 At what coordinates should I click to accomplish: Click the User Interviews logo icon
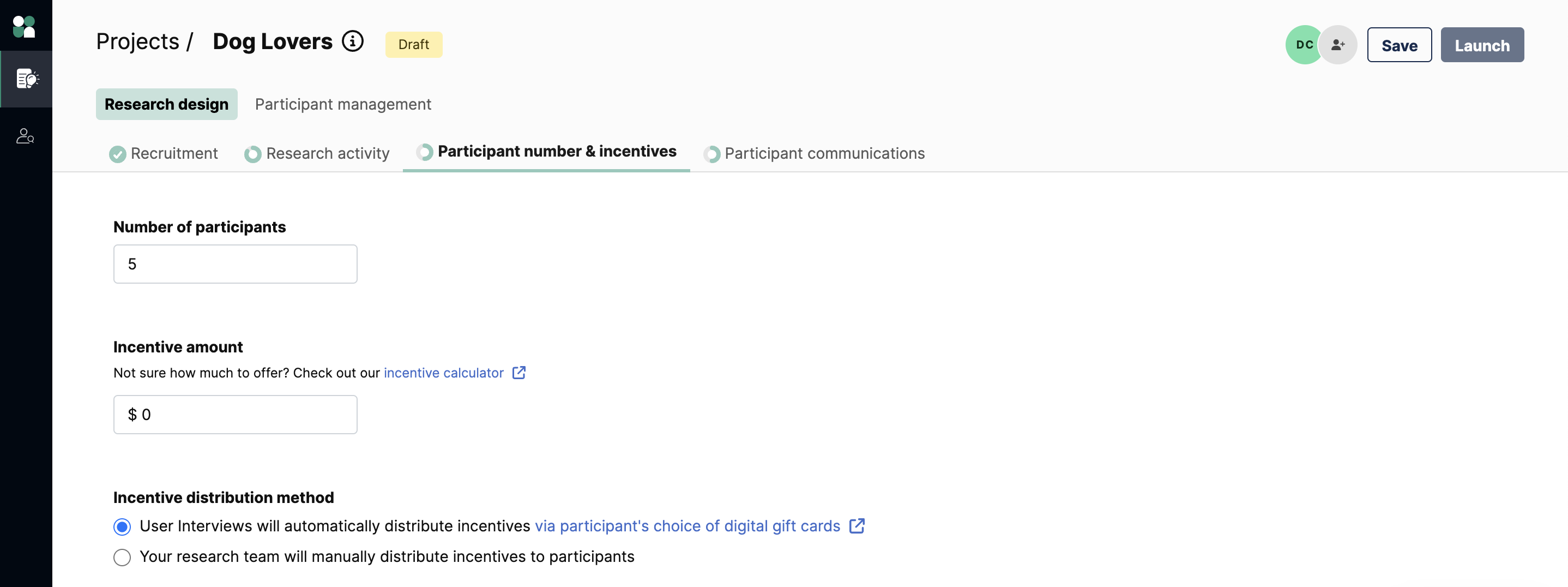coord(25,26)
